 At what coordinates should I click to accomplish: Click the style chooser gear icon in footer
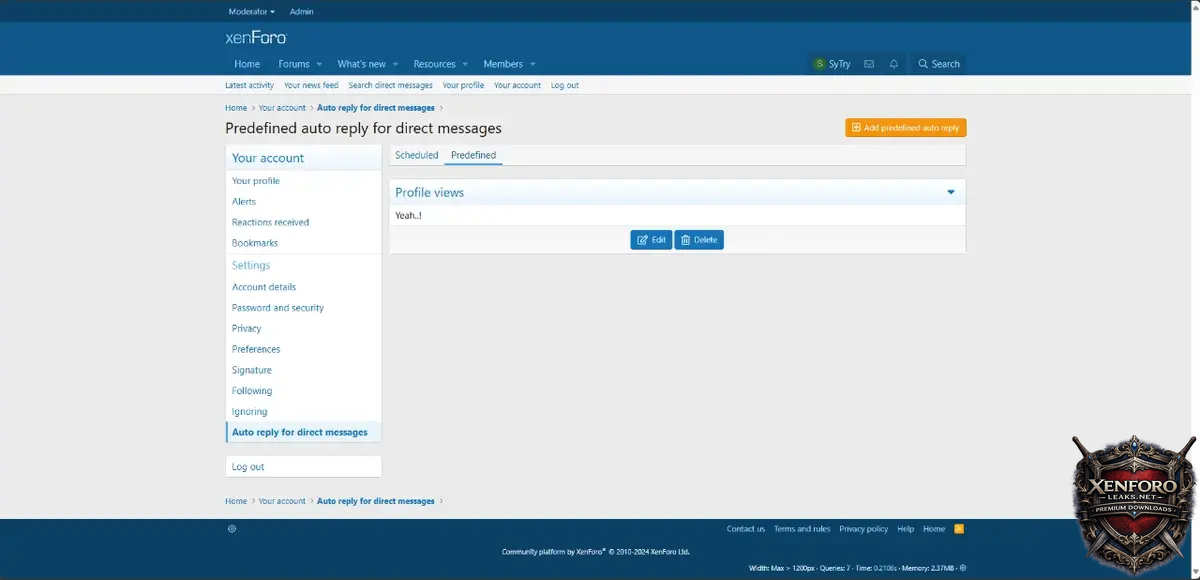point(232,529)
